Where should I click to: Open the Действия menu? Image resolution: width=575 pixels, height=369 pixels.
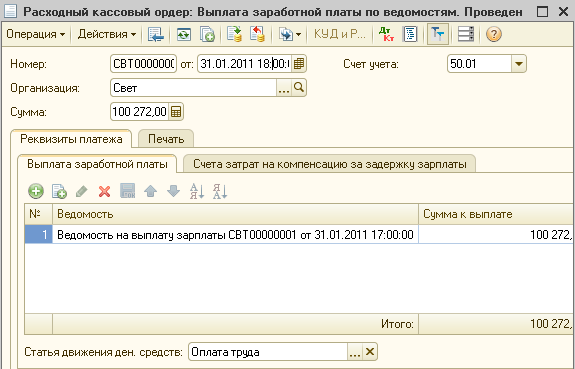(x=107, y=34)
